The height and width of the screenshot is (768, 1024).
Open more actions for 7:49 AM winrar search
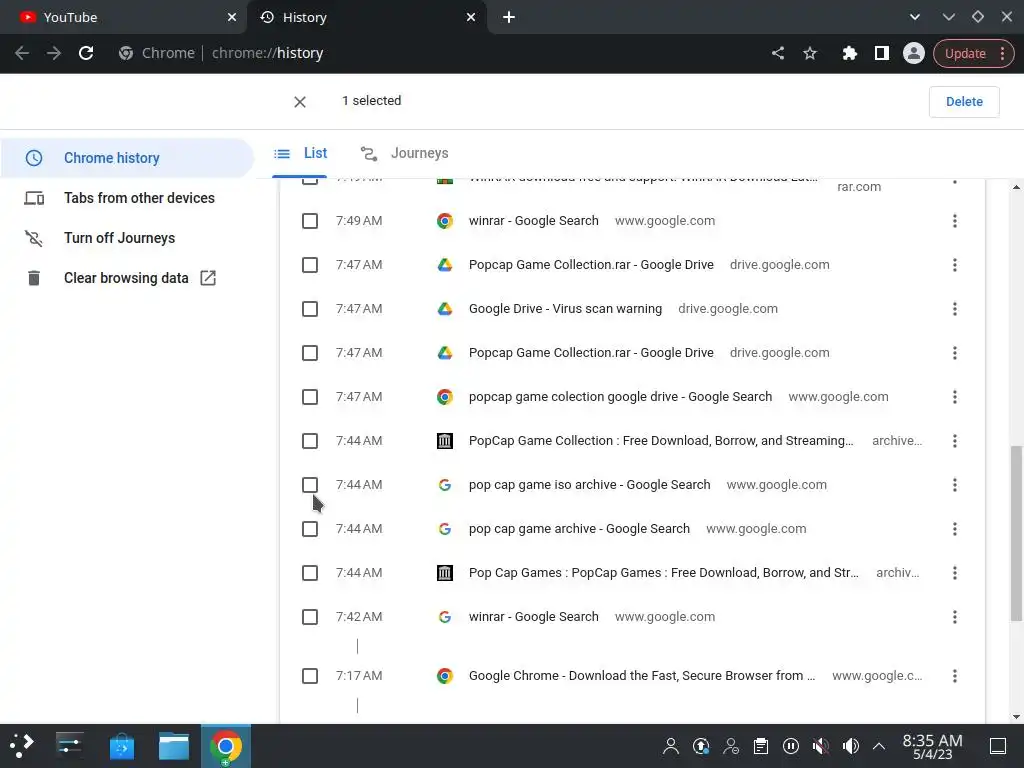click(x=955, y=221)
